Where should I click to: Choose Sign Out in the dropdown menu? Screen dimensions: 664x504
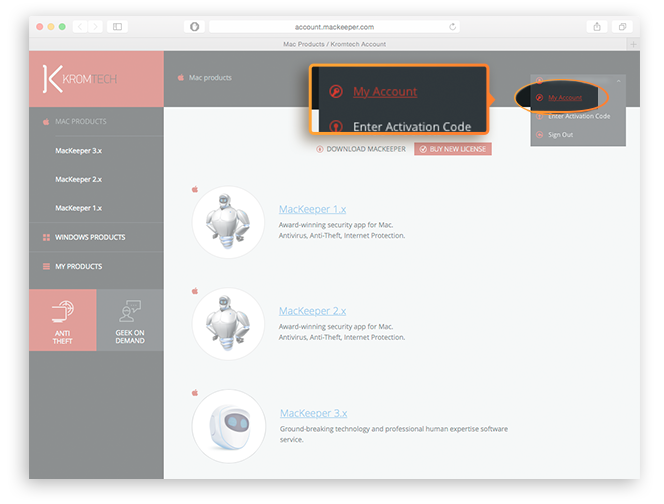click(560, 135)
